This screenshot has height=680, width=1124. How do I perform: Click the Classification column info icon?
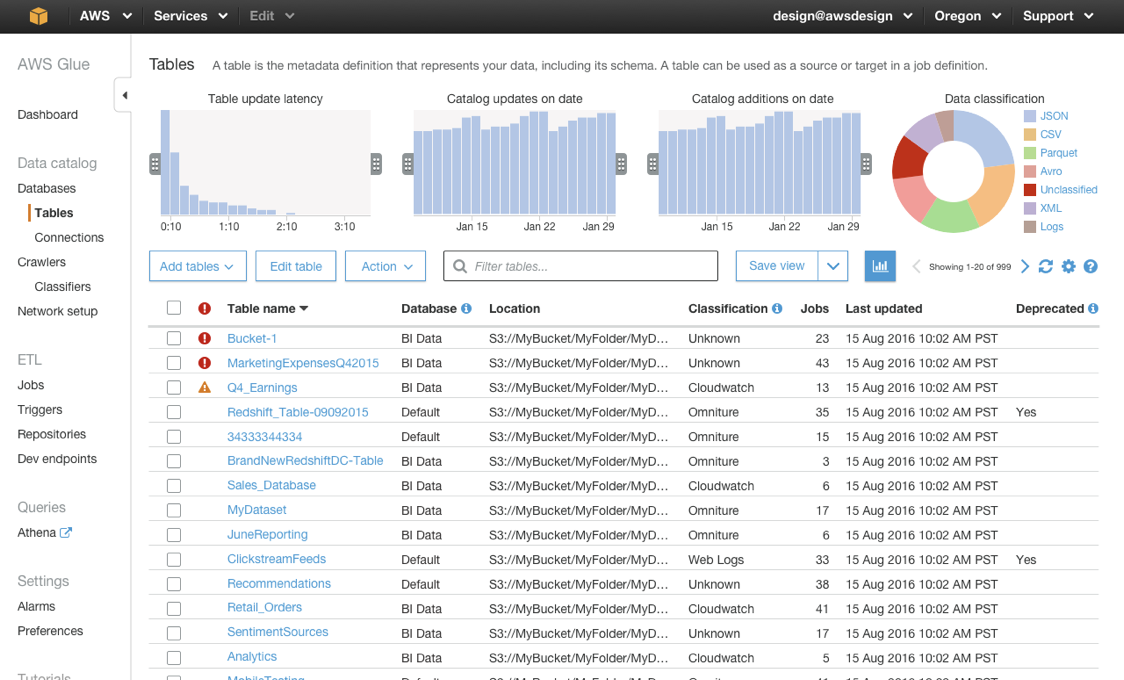pyautogui.click(x=777, y=308)
